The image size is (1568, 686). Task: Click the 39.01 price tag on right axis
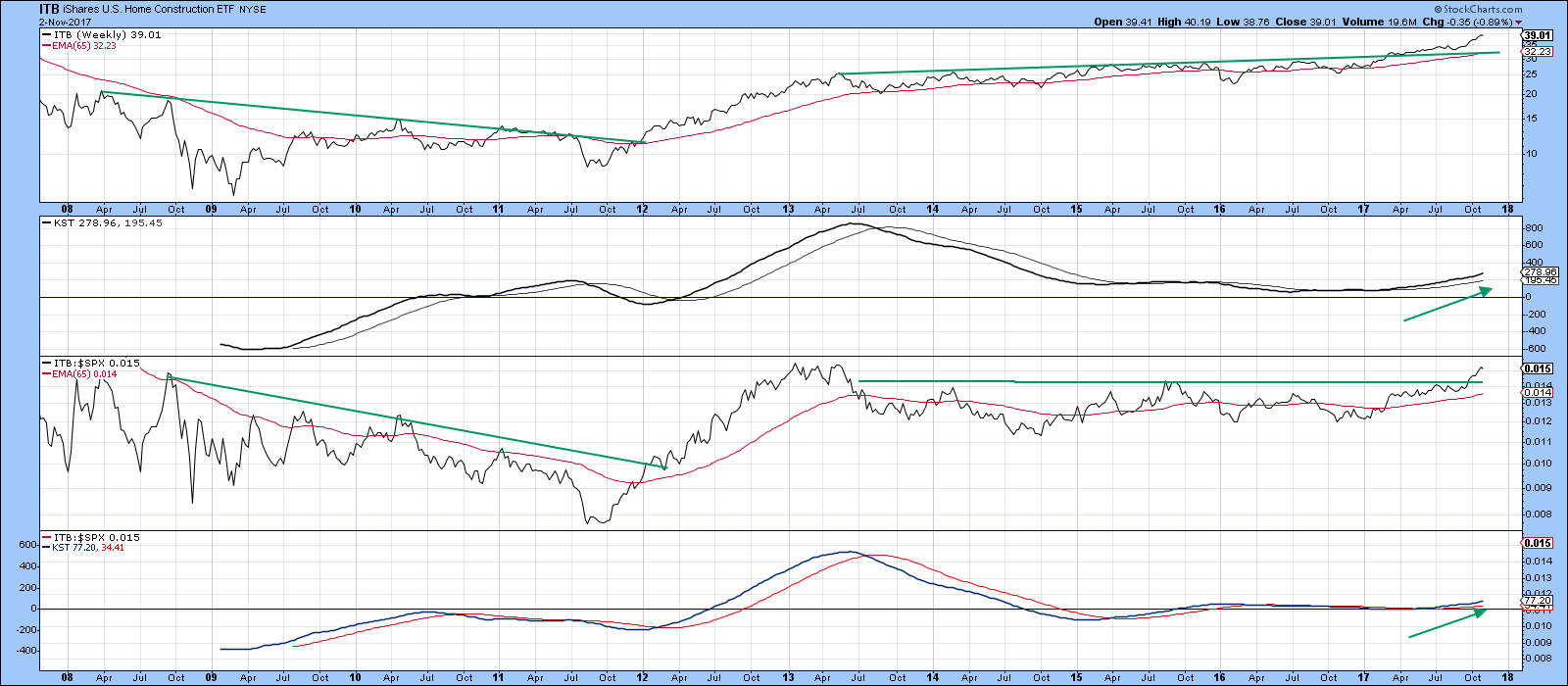[x=1535, y=35]
